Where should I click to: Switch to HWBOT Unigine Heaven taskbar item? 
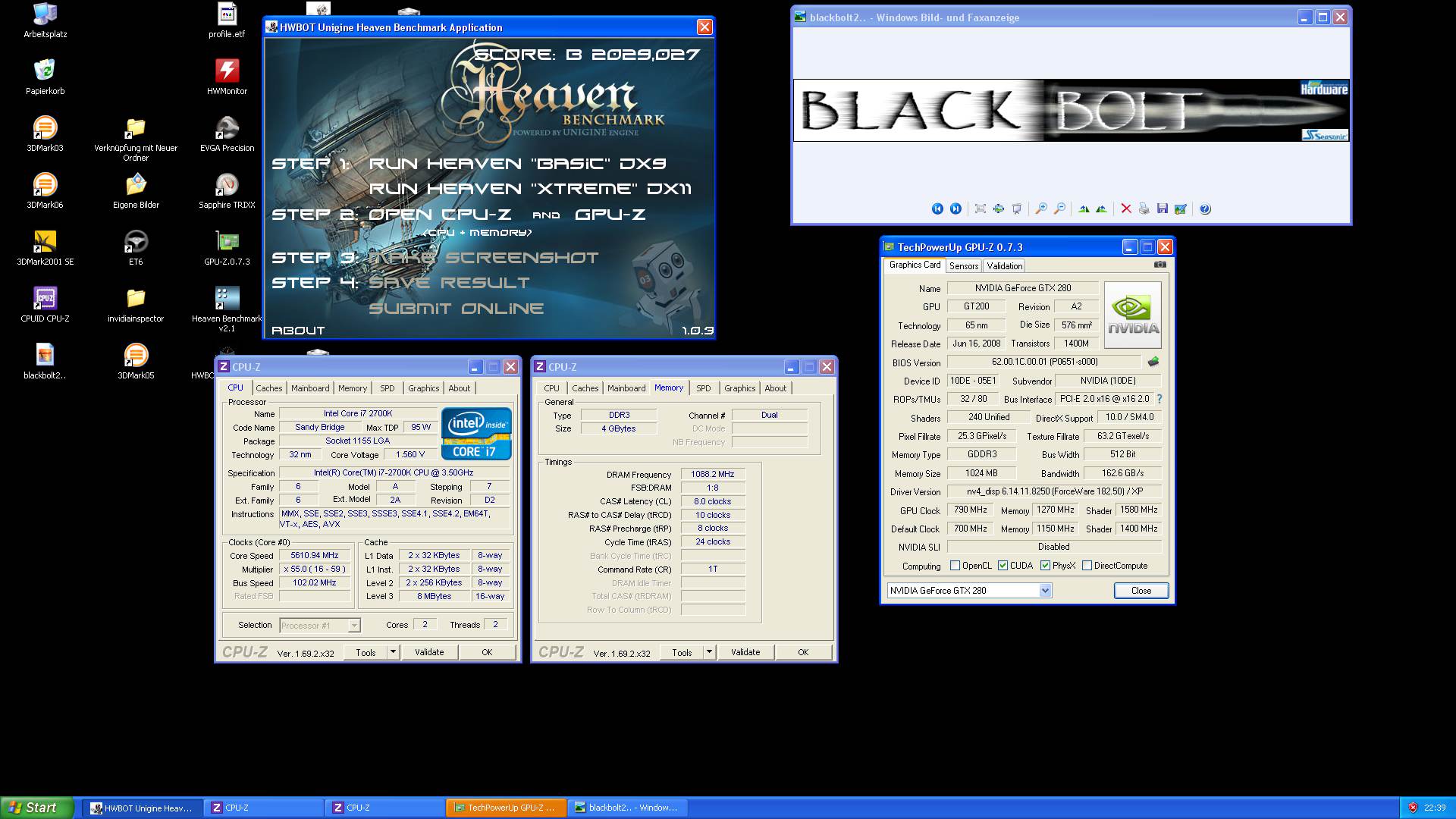142,808
